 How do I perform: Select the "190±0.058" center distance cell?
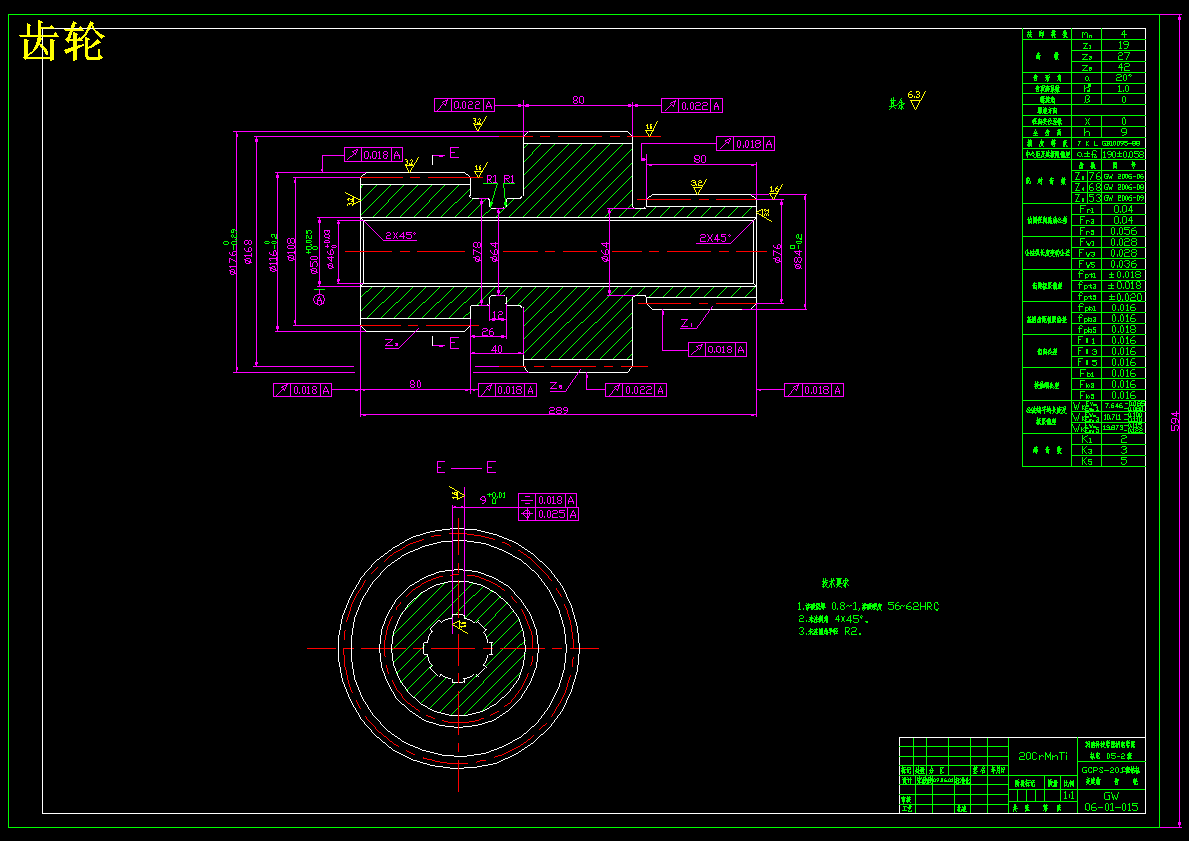click(1123, 154)
